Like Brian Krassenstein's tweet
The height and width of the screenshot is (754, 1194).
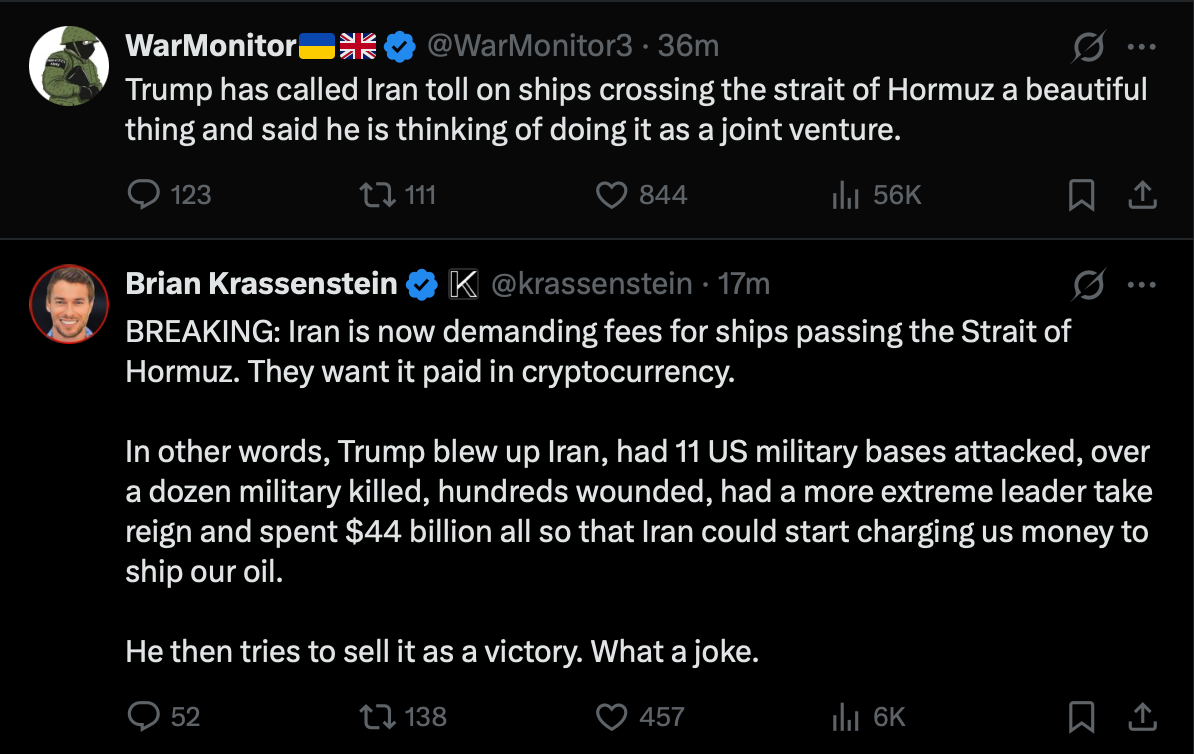pos(611,716)
